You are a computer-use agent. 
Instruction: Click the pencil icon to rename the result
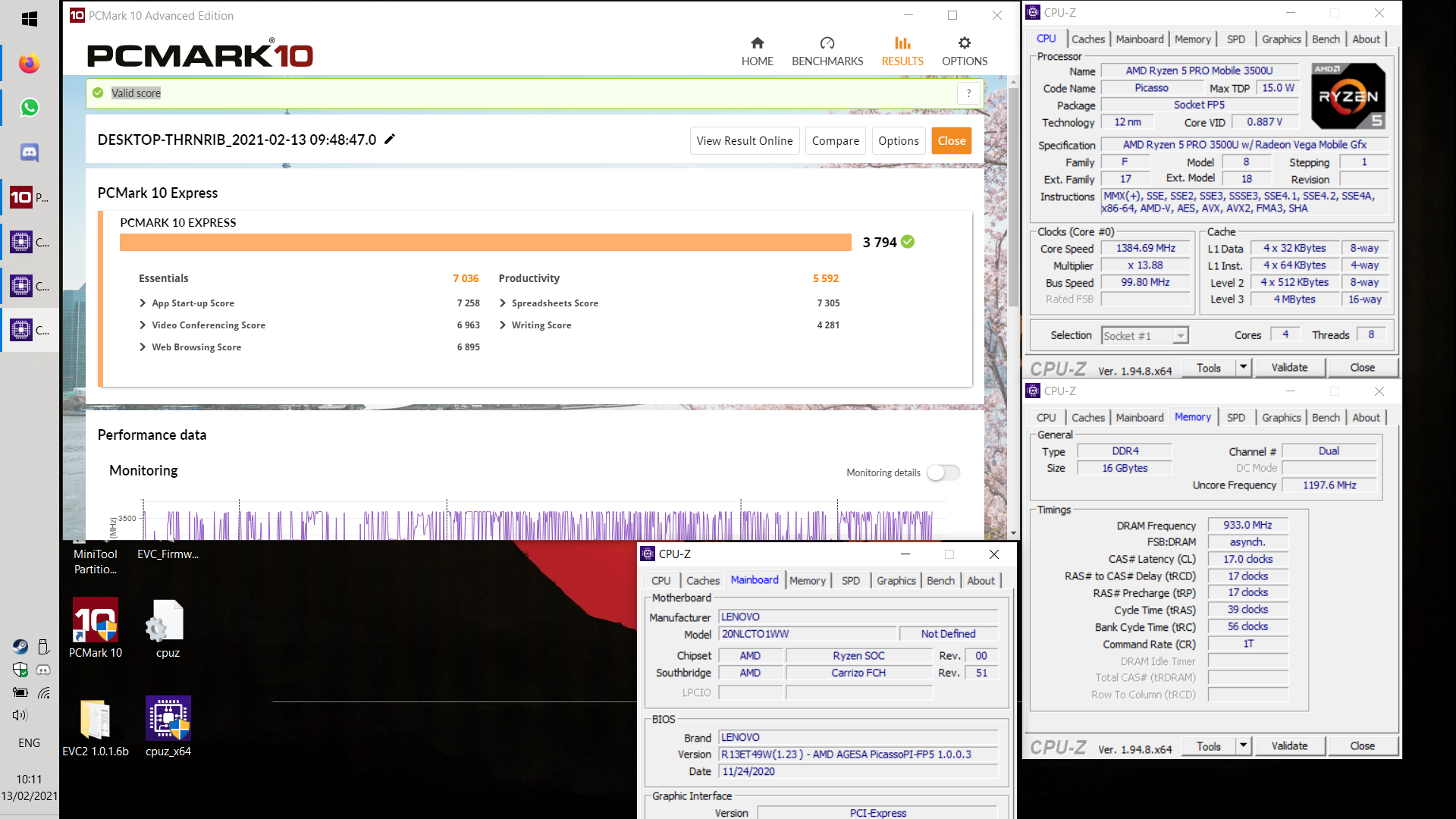[x=390, y=139]
